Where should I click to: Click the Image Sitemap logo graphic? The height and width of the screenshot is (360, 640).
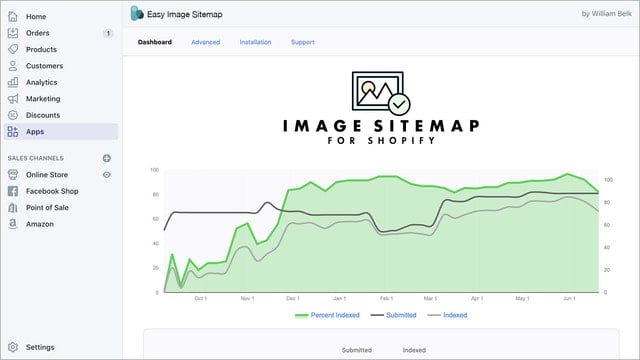pyautogui.click(x=381, y=108)
